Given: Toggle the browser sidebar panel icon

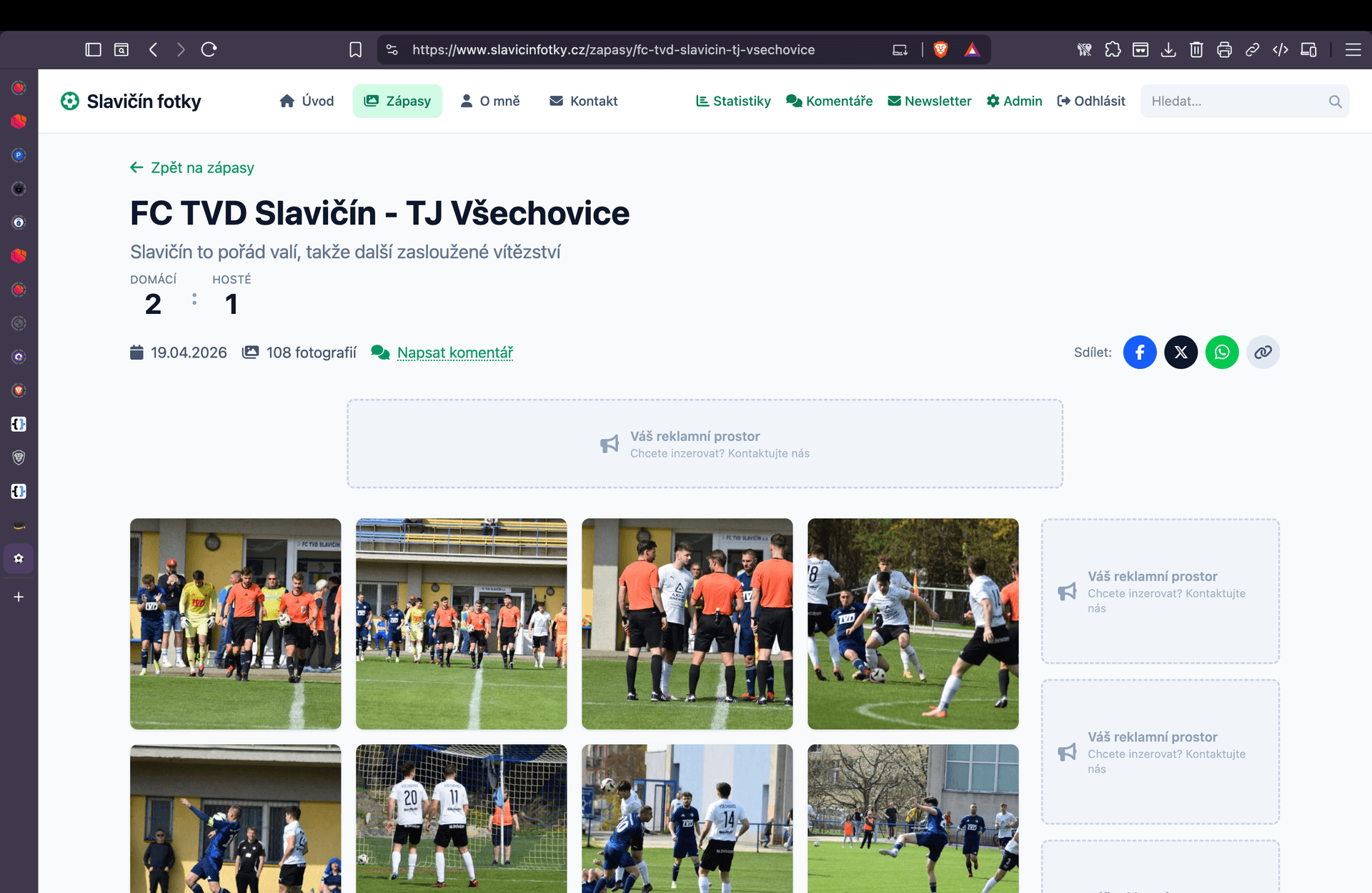Looking at the screenshot, I should tap(93, 49).
